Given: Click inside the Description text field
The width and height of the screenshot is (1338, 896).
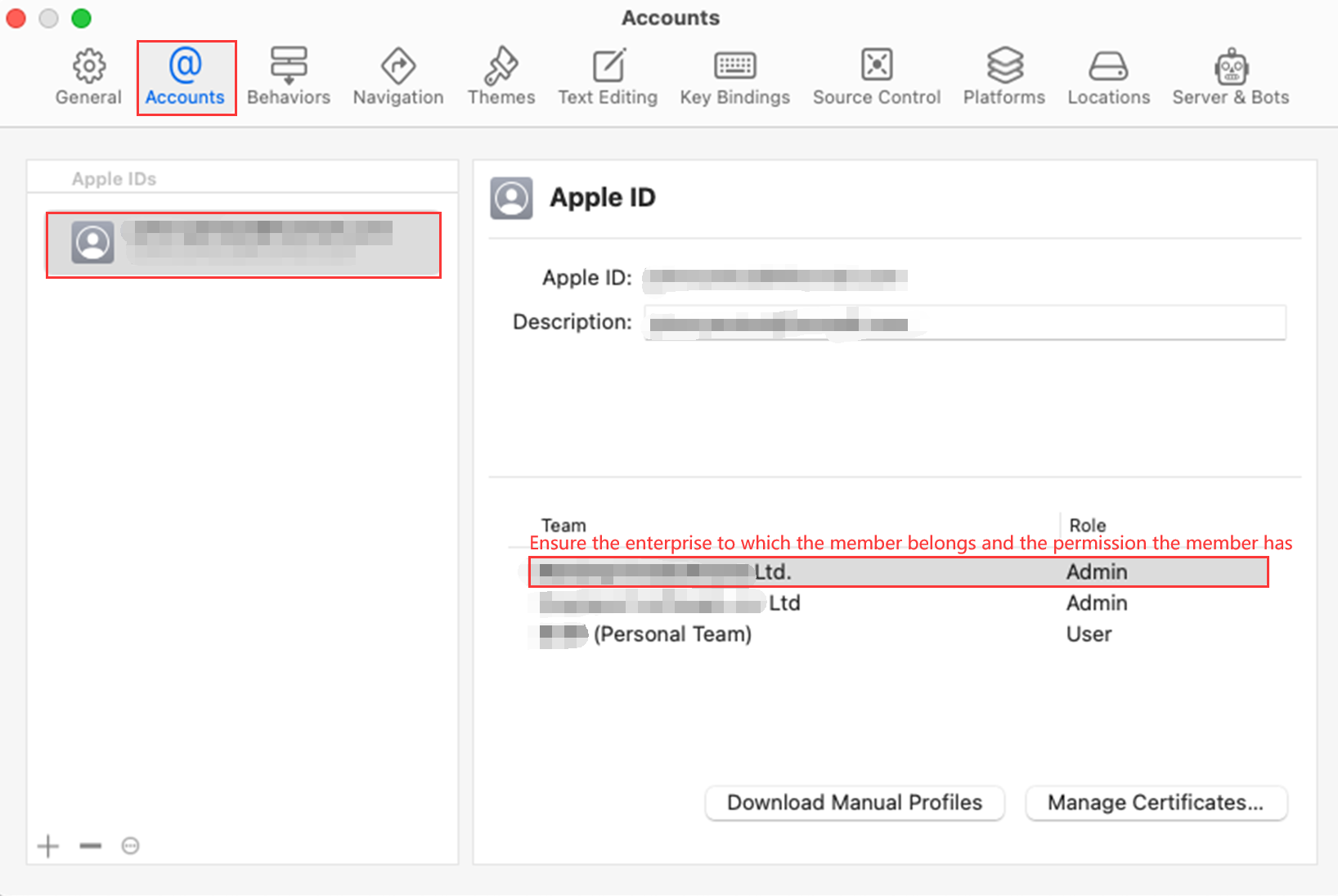Looking at the screenshot, I should (965, 322).
